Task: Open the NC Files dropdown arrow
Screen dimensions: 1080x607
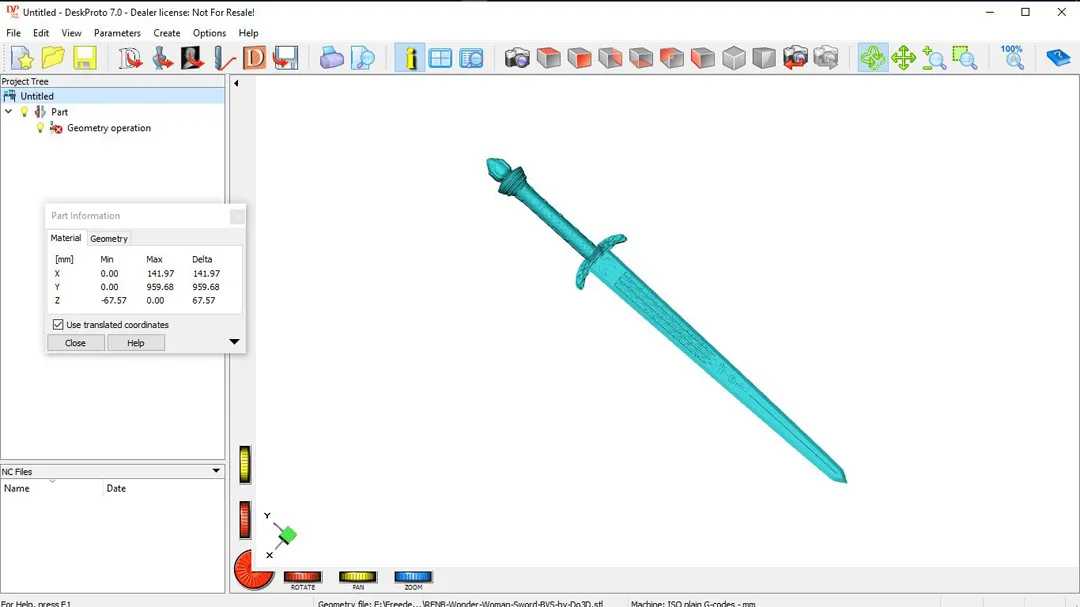Action: (216, 471)
